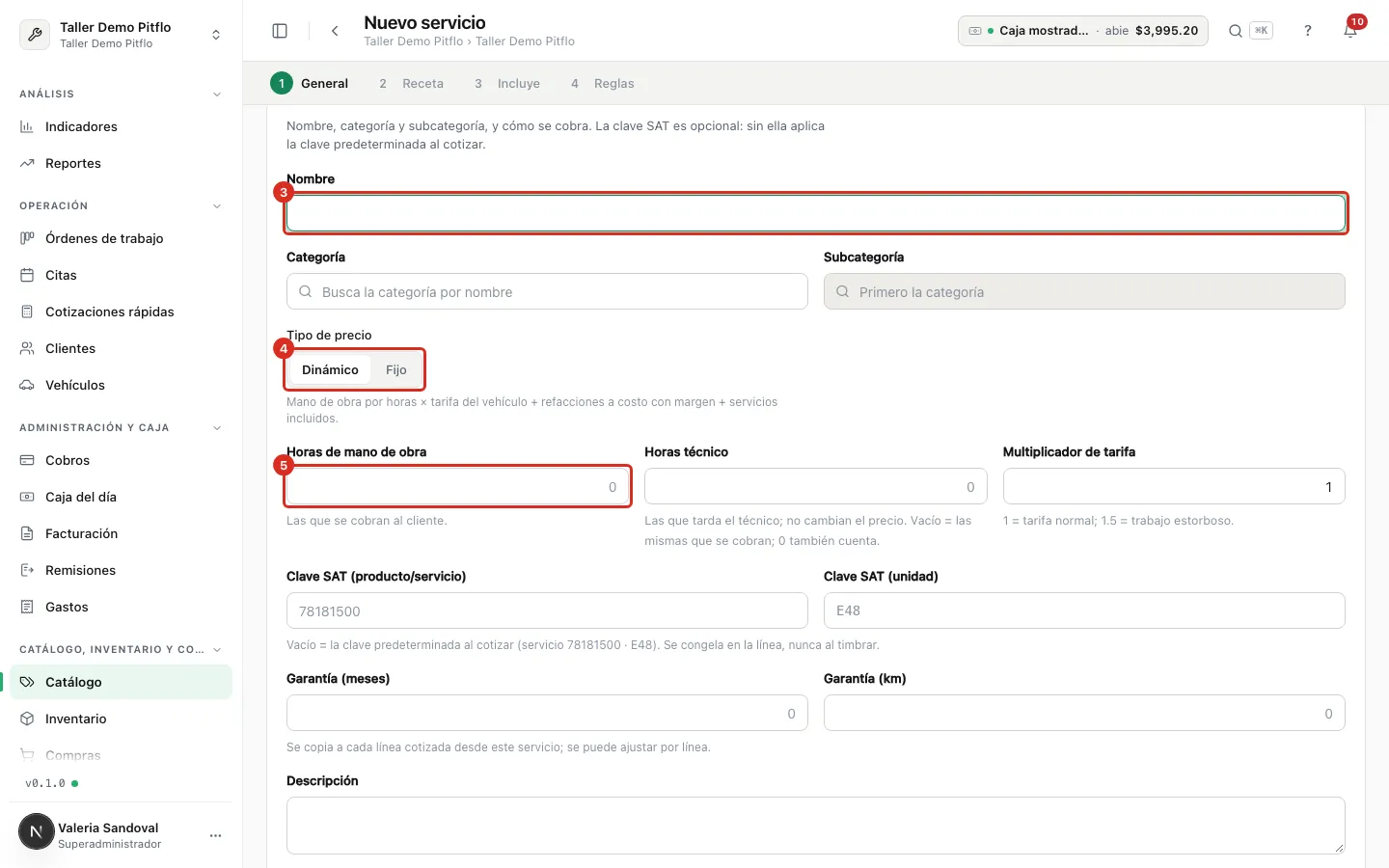This screenshot has height=868, width=1389.
Task: Open the Categoría search combo box
Action: point(547,291)
